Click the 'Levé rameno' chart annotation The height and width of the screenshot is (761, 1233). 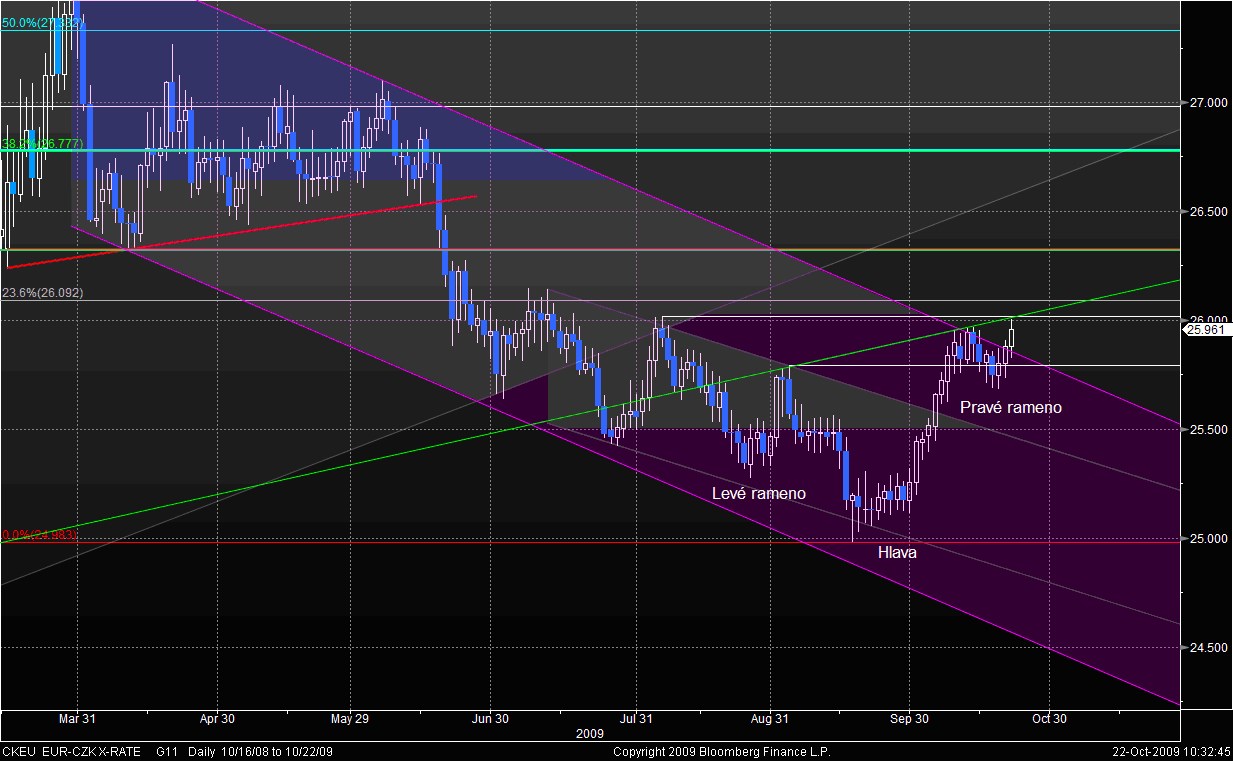(758, 494)
